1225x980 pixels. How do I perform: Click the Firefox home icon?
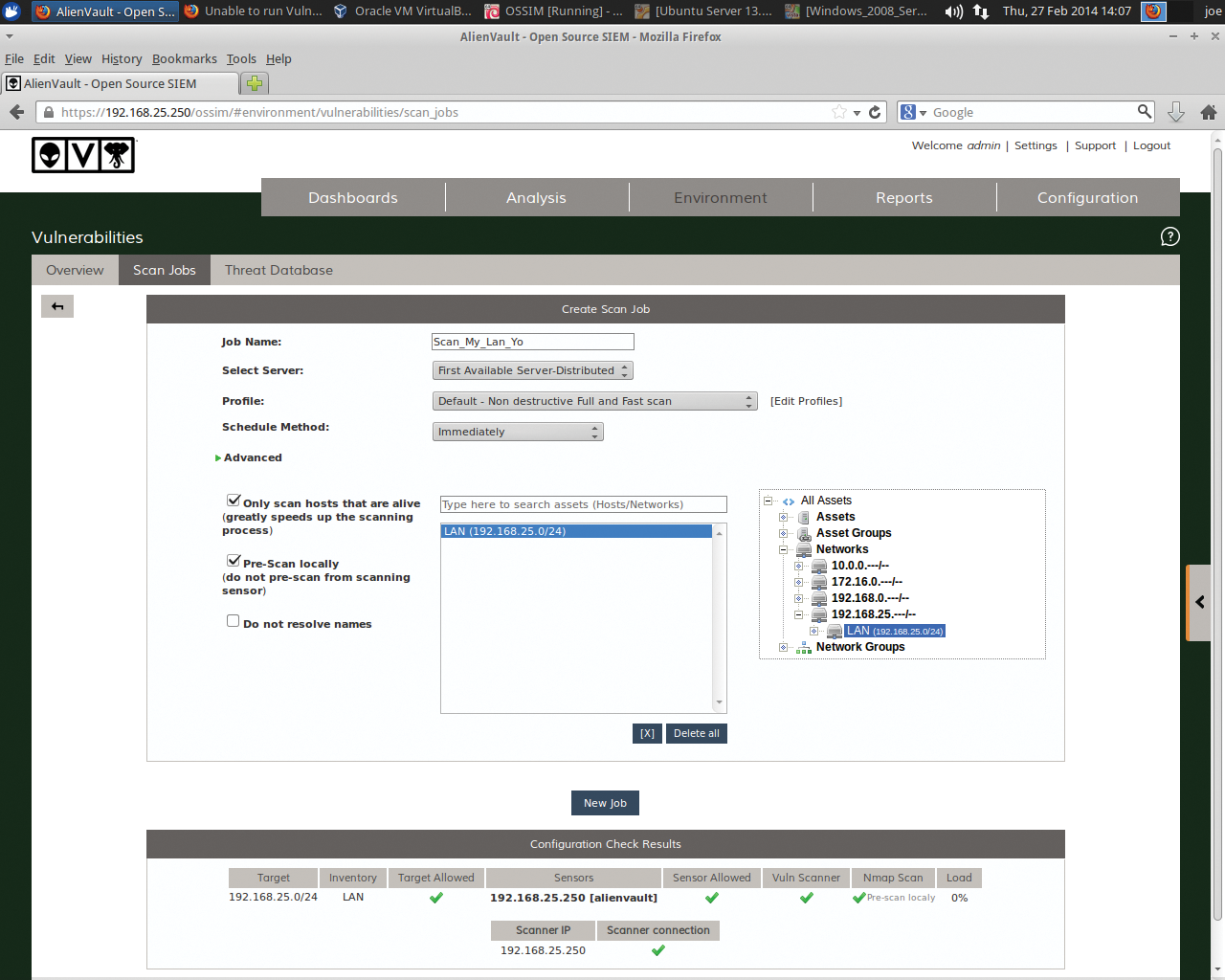[x=1208, y=112]
